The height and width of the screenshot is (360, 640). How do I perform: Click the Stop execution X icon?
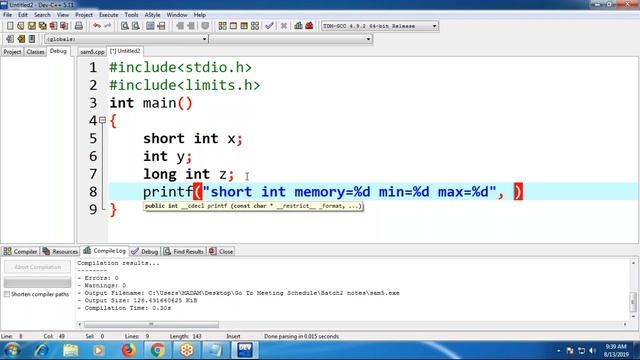284,26
